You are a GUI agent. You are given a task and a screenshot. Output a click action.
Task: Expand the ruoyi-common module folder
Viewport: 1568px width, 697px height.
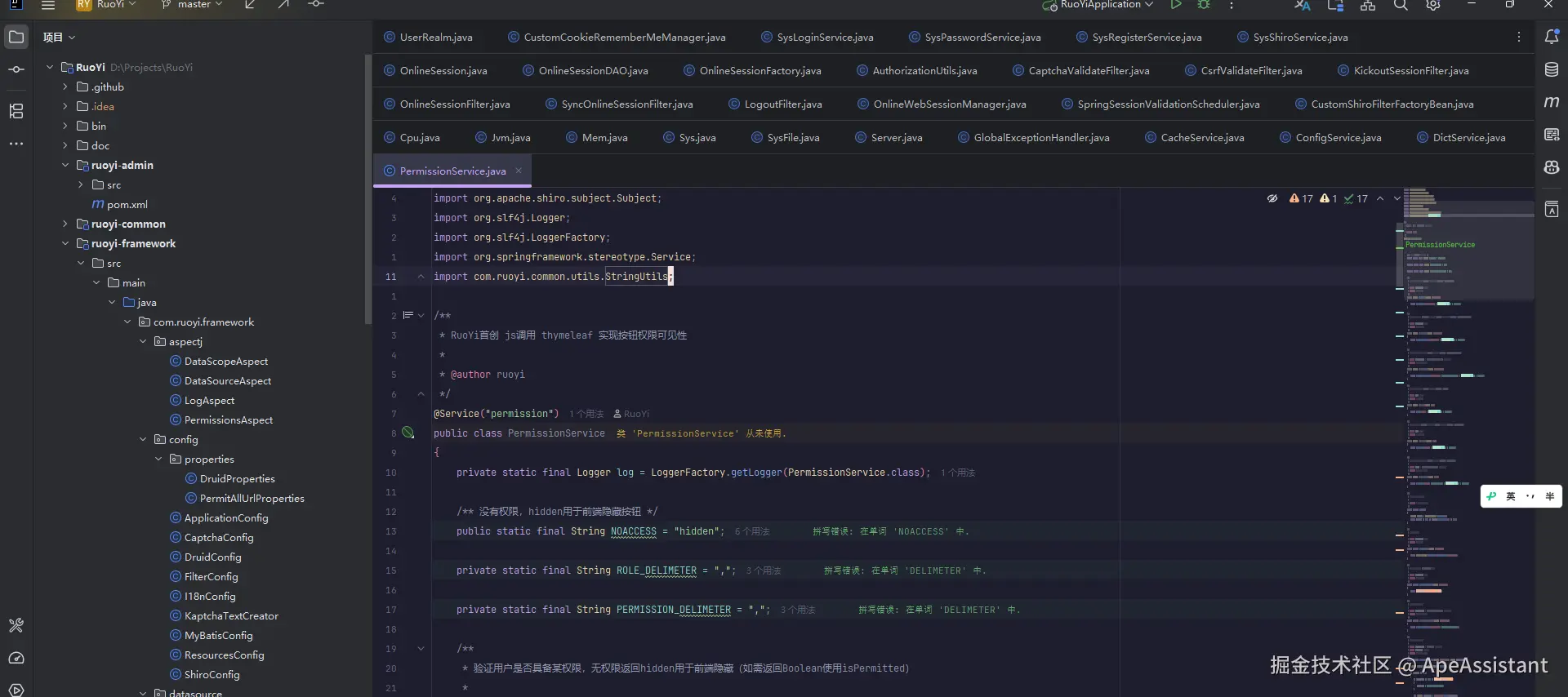coord(65,224)
